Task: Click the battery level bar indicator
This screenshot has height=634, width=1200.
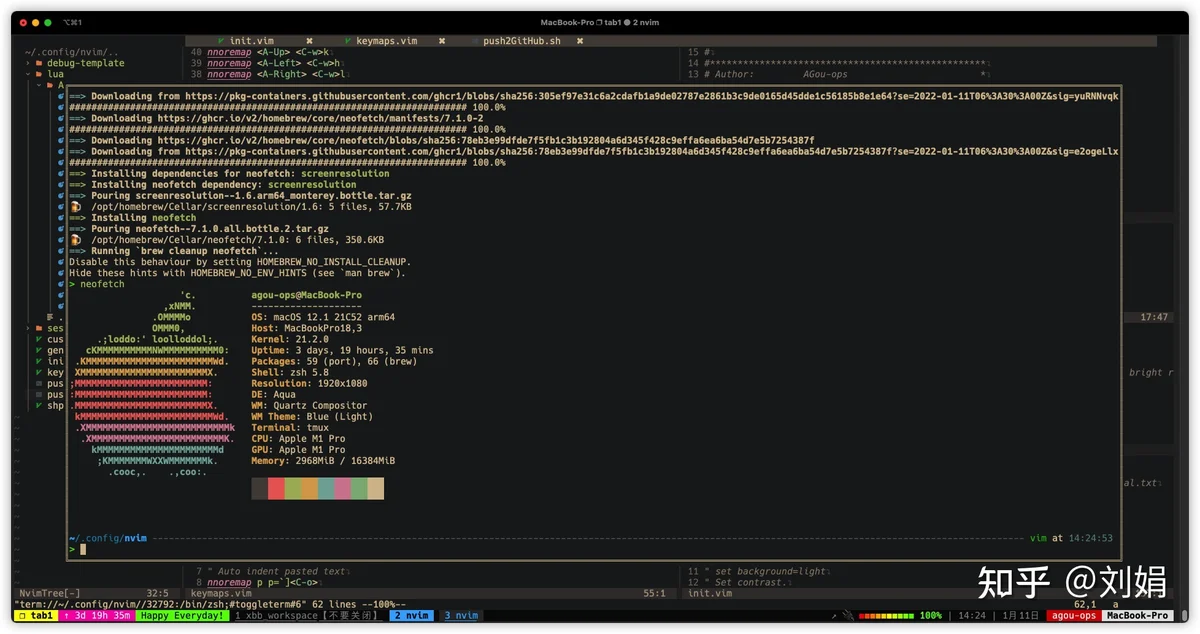Action: (x=887, y=616)
